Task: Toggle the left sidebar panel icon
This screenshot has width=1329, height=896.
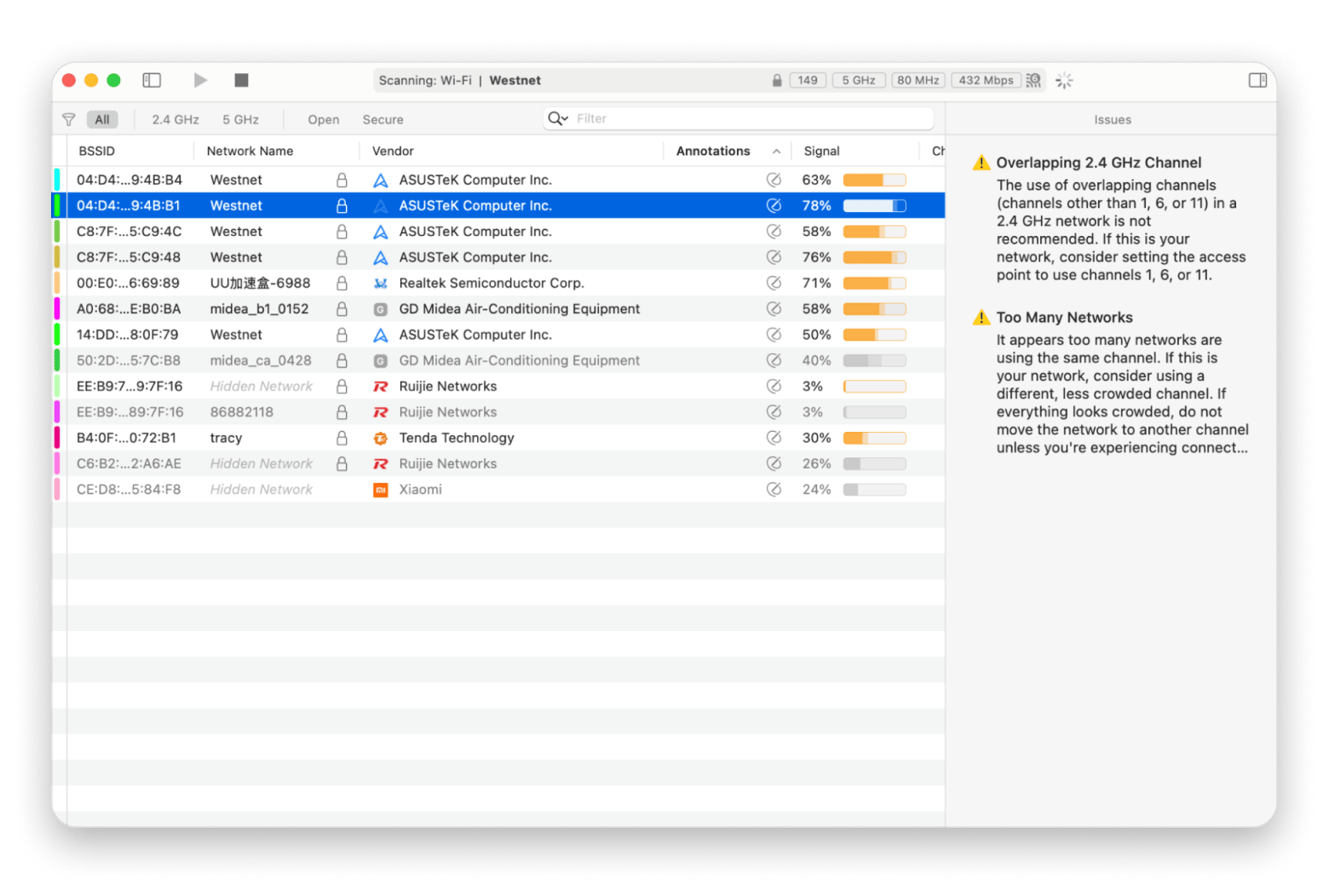Action: 152,80
